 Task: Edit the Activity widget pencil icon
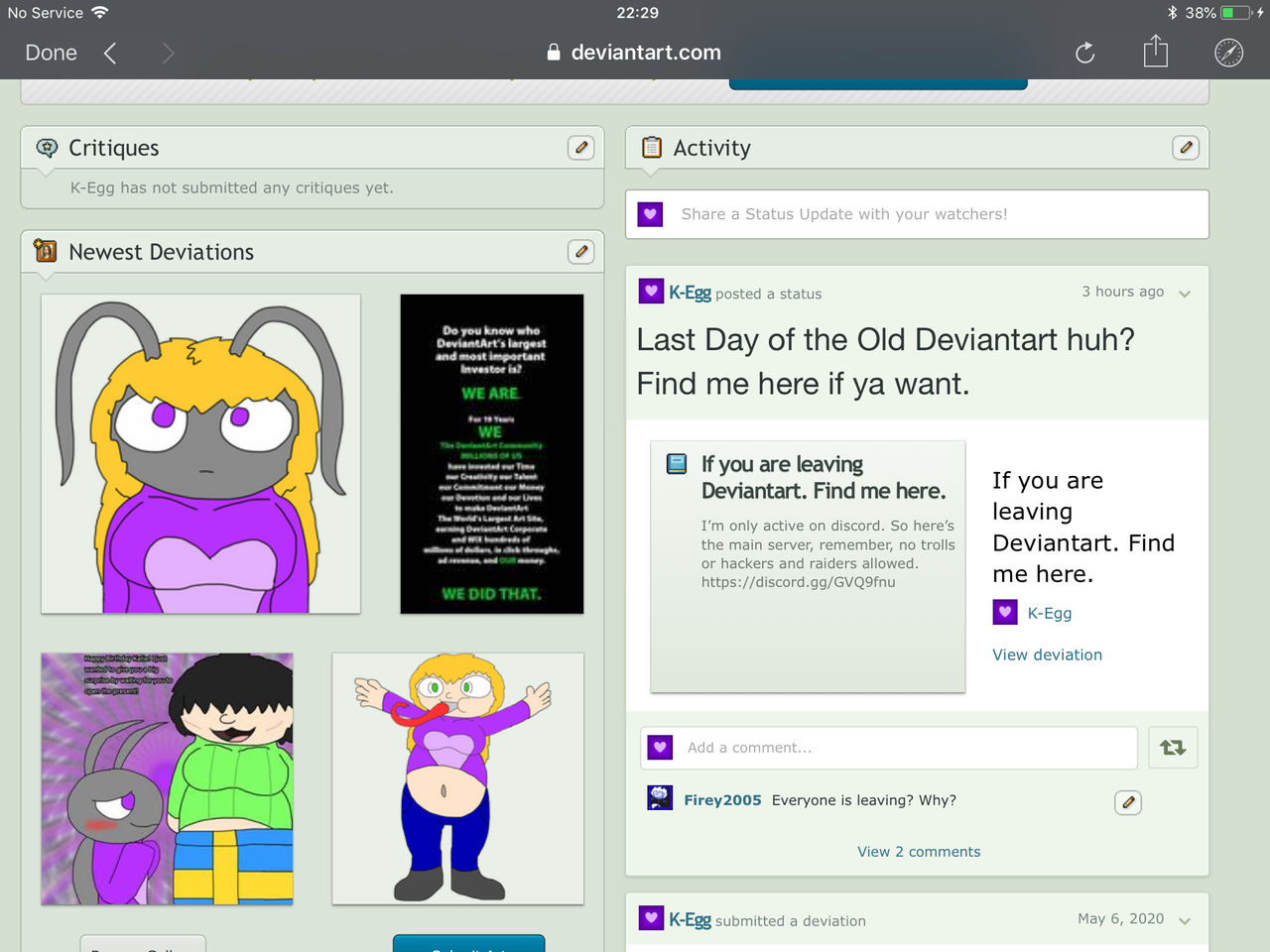point(1186,148)
